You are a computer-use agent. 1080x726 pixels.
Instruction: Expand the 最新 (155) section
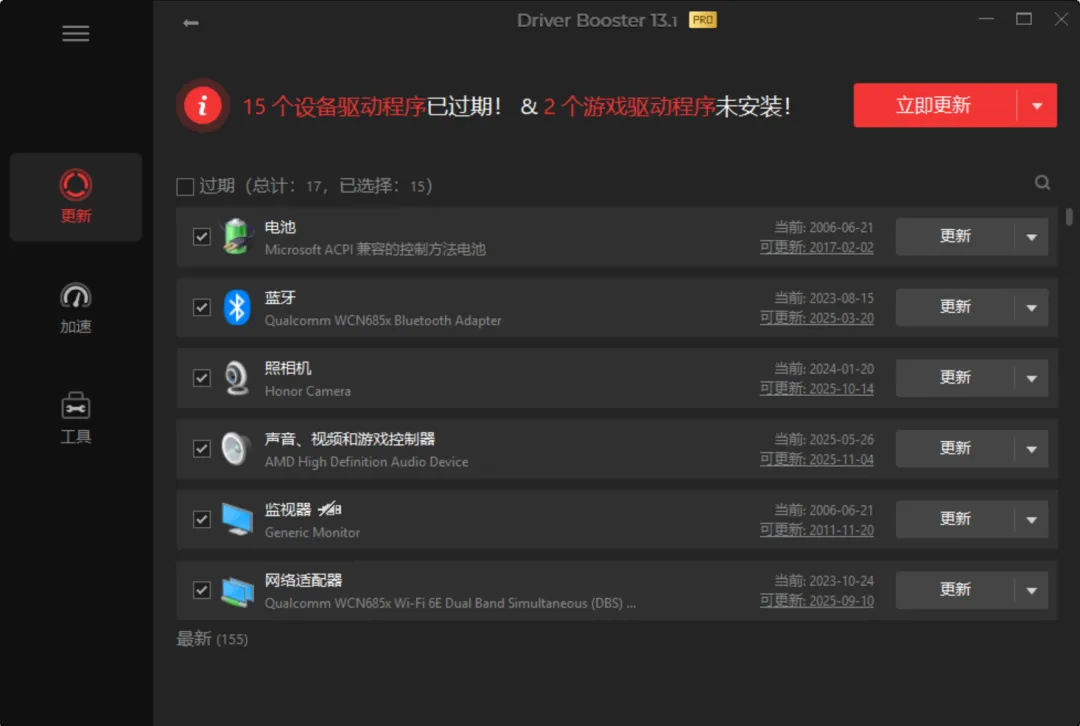(x=212, y=639)
